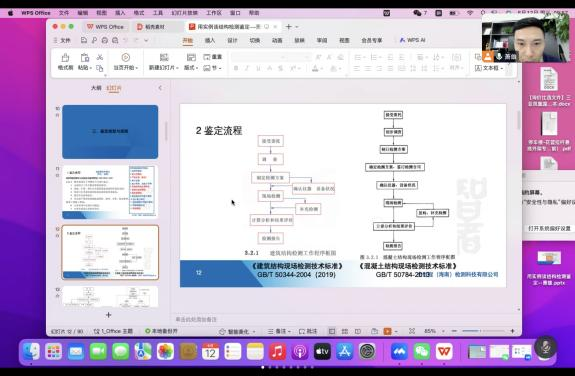575x376 pixels.
Task: Click the WPS AI button
Action: tap(412, 40)
